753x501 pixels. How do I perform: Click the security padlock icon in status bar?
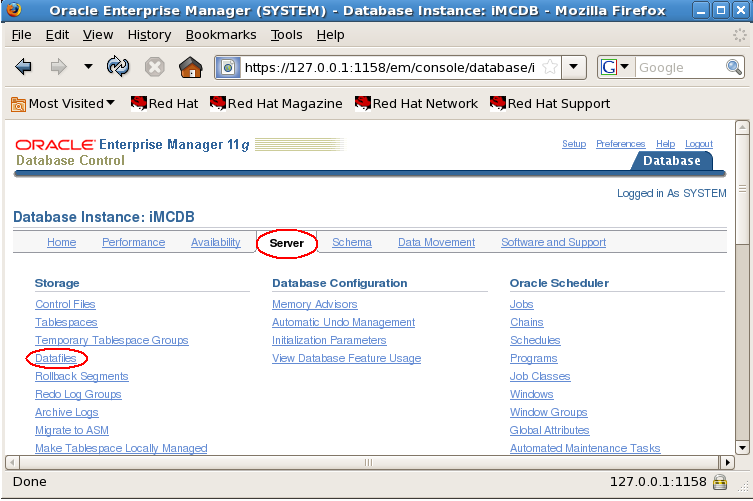(x=720, y=482)
